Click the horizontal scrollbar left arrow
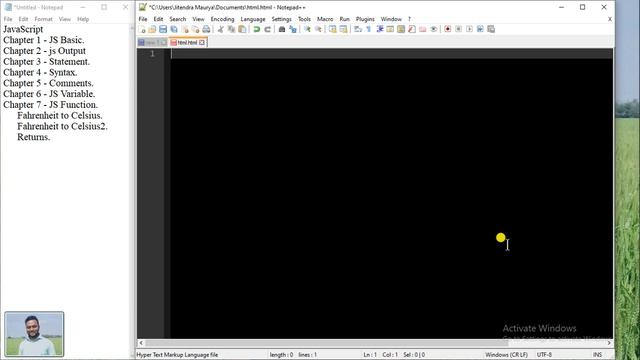 point(141,343)
